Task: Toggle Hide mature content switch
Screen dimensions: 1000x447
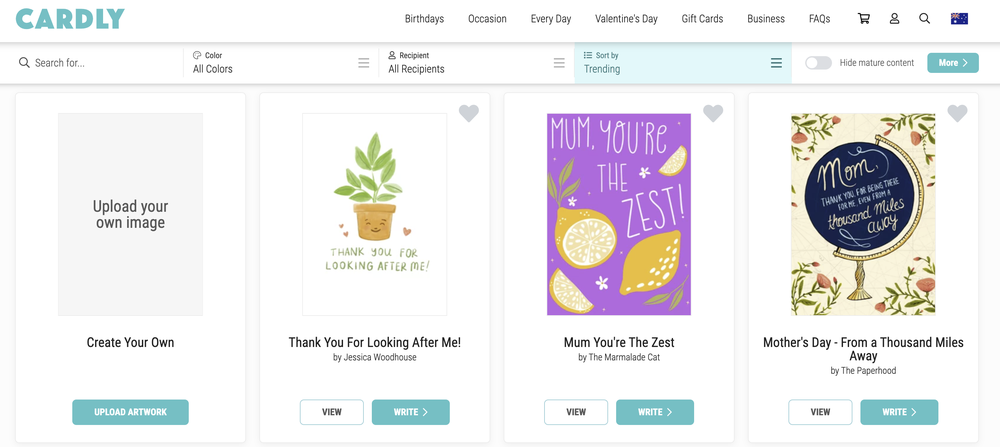Action: tap(818, 62)
